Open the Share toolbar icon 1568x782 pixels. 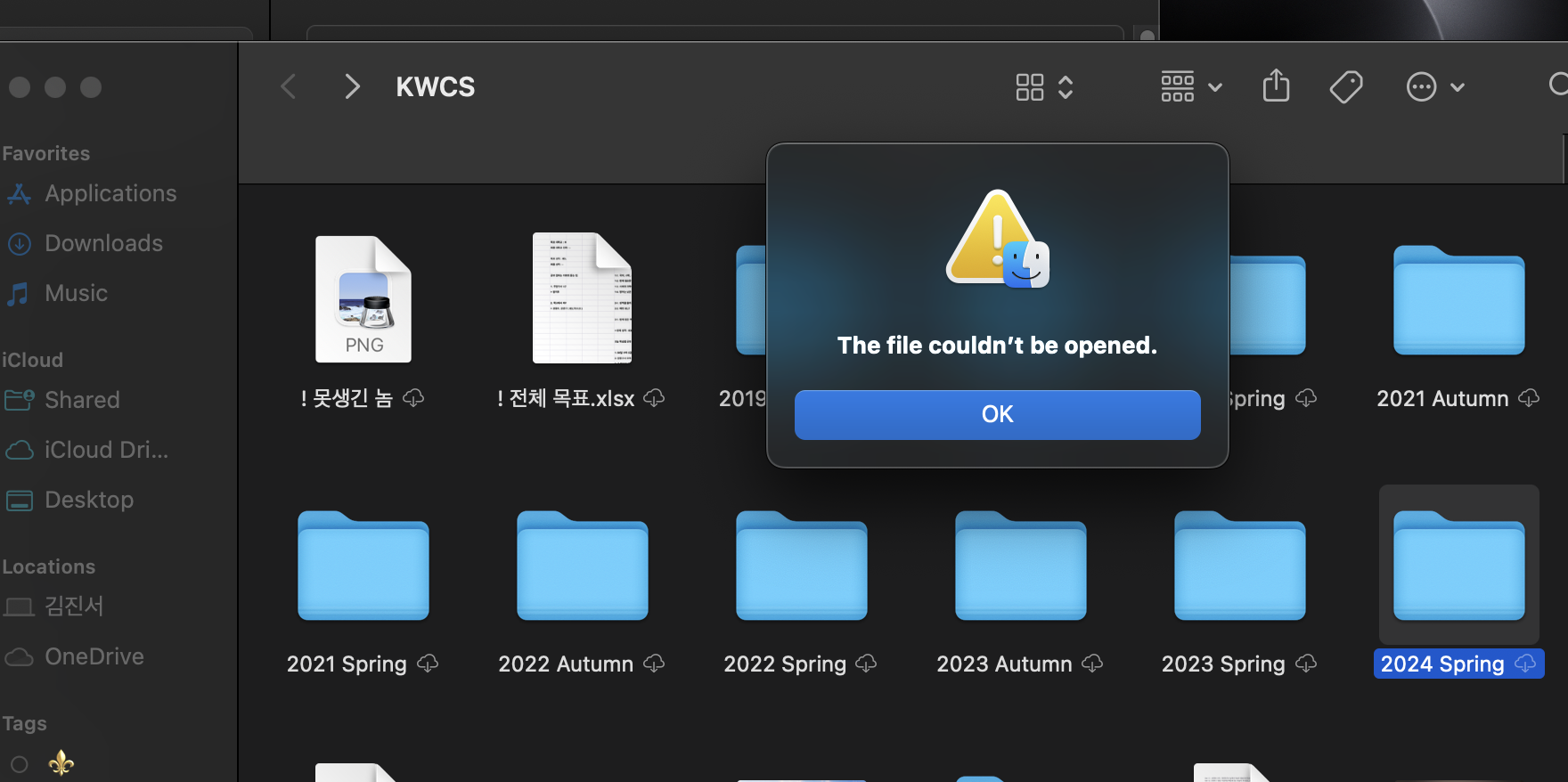(1276, 86)
